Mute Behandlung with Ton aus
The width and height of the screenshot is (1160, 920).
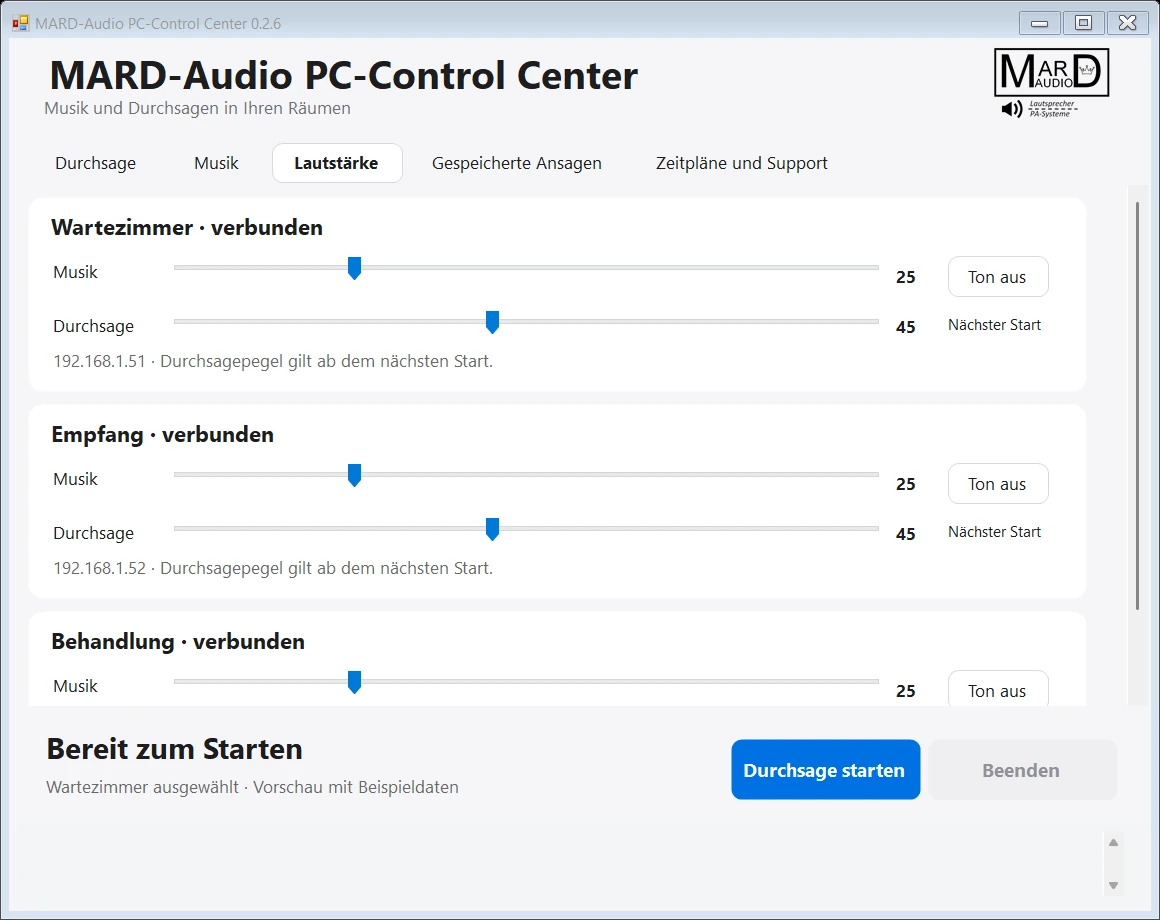coord(997,689)
